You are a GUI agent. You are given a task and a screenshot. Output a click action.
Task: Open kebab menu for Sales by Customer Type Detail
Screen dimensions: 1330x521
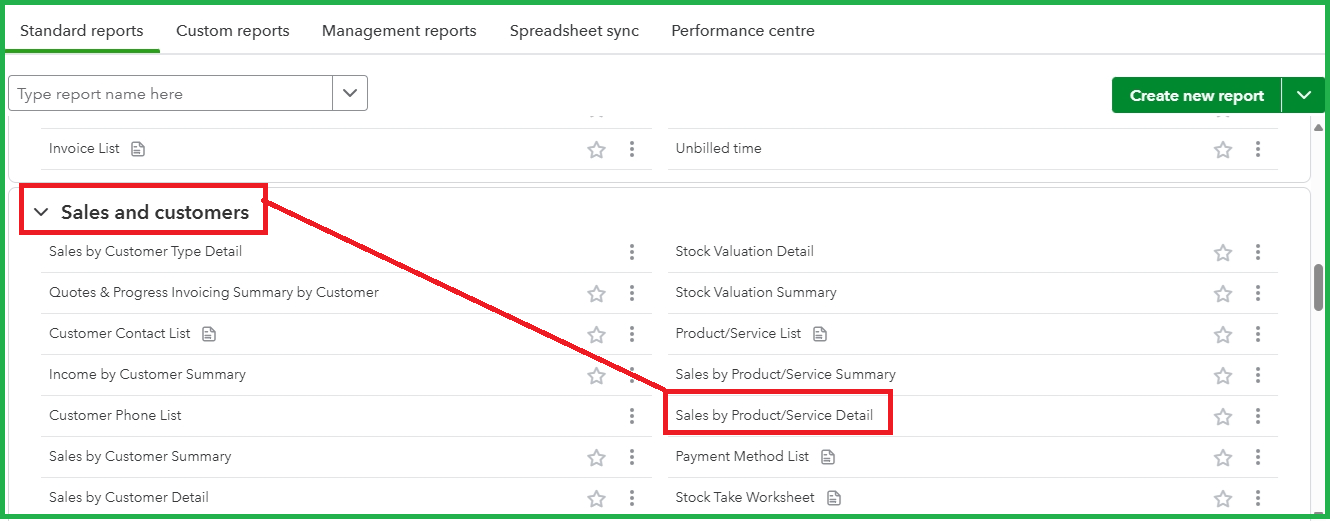click(x=632, y=252)
